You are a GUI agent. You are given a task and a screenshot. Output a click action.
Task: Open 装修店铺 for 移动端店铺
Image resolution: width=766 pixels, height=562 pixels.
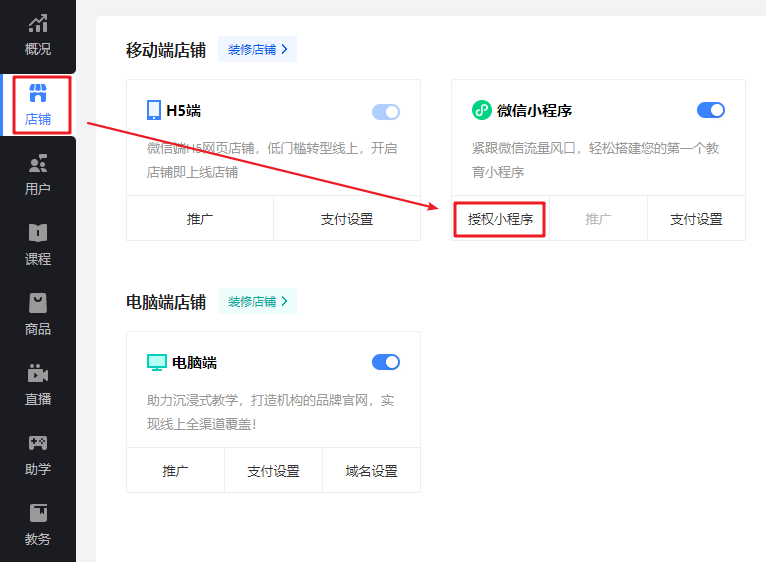pos(257,49)
